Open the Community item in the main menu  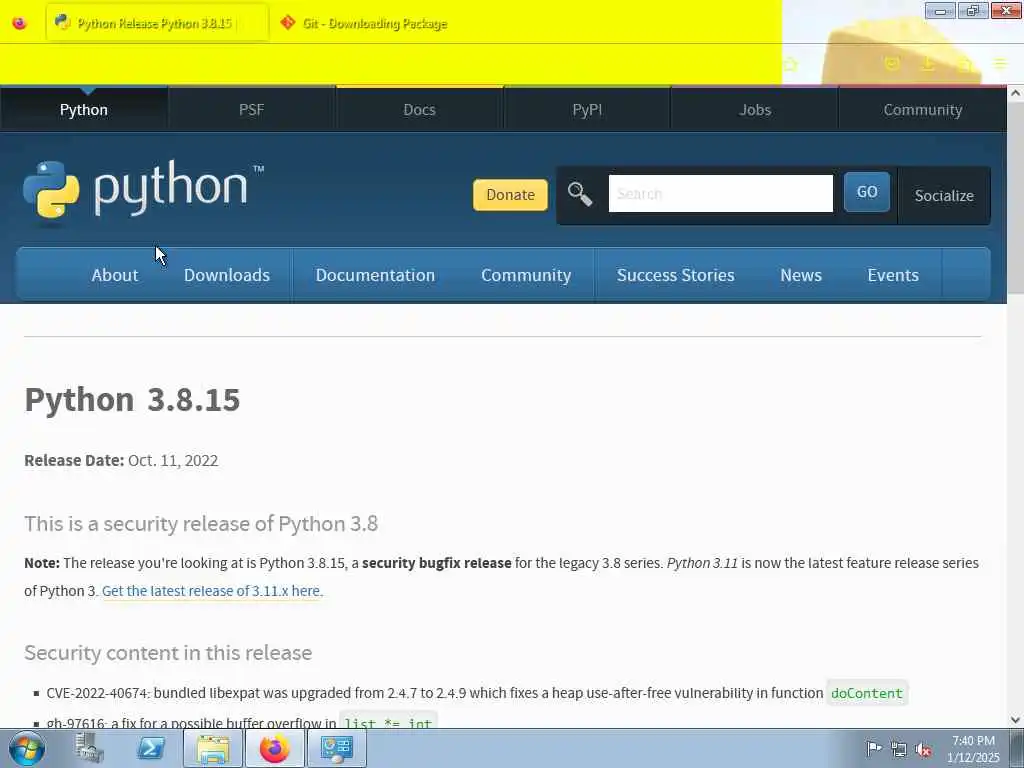pos(526,275)
